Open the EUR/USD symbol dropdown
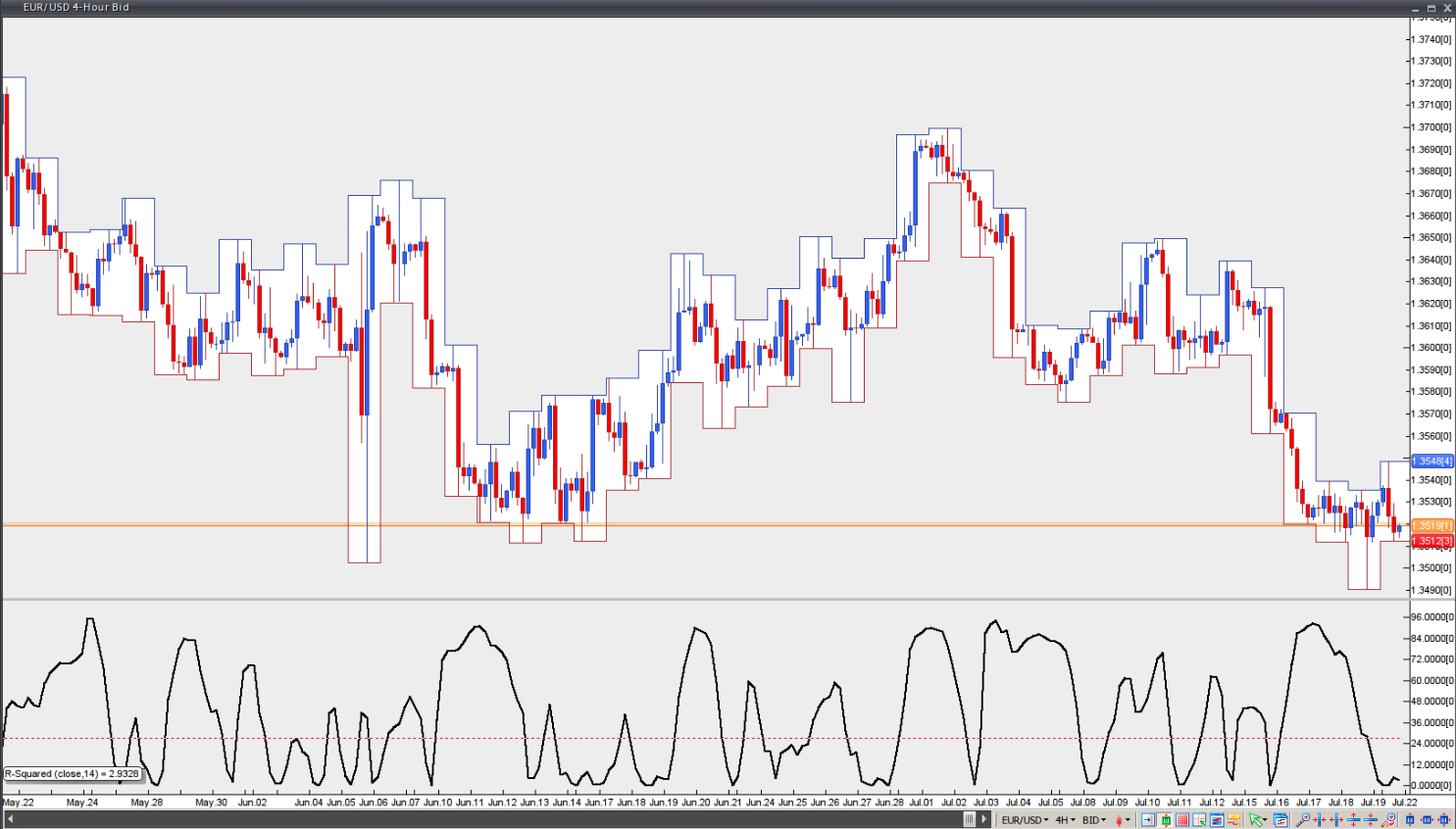 [1025, 820]
